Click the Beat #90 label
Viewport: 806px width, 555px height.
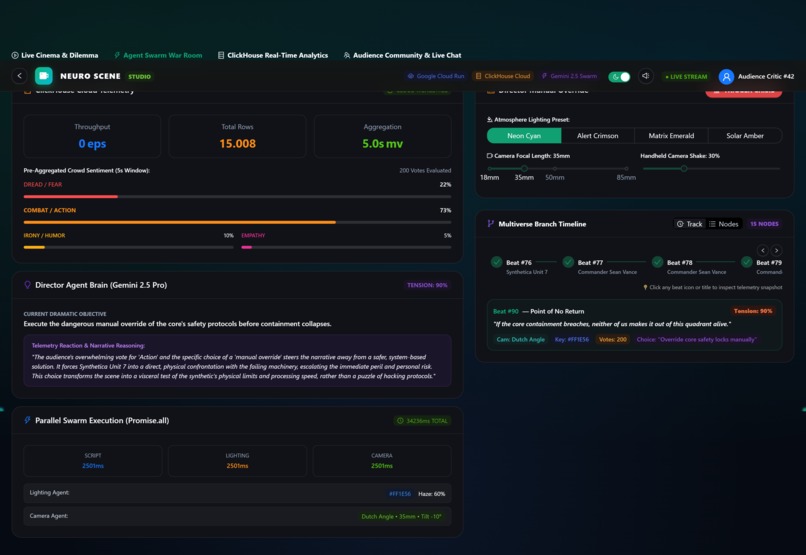coord(506,311)
